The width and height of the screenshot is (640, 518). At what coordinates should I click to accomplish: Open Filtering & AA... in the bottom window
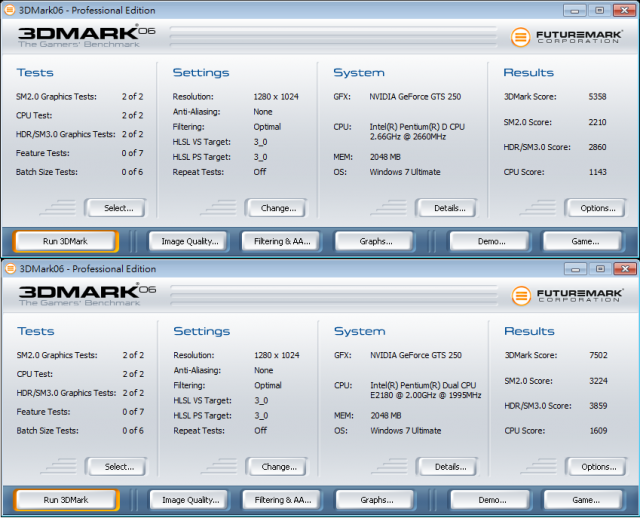[283, 500]
